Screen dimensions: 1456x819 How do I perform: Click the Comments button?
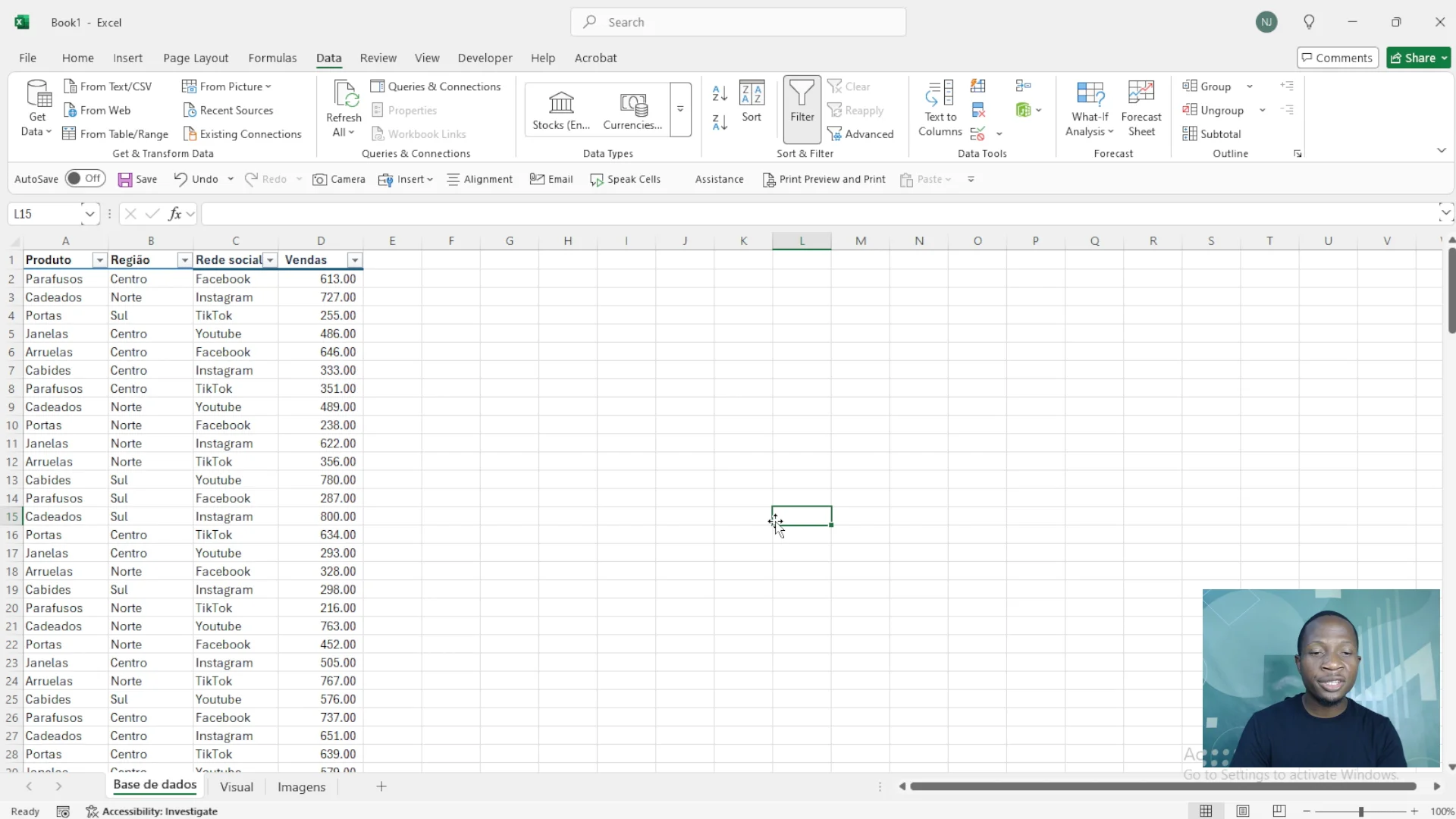[x=1337, y=58]
